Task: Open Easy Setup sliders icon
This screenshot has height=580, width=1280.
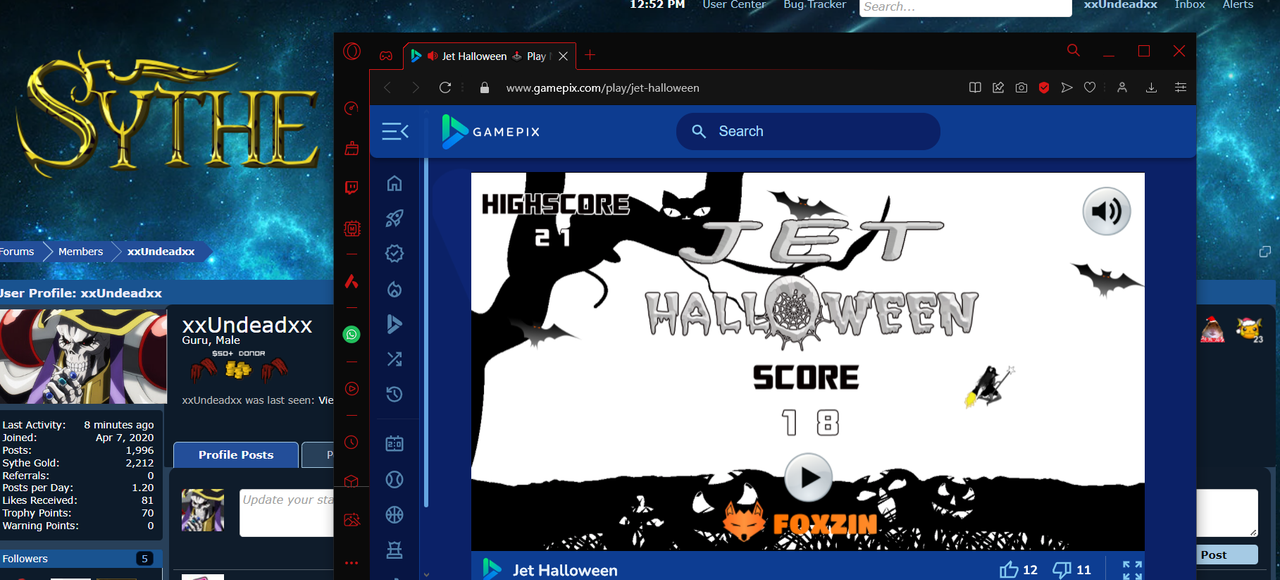Action: (1181, 88)
